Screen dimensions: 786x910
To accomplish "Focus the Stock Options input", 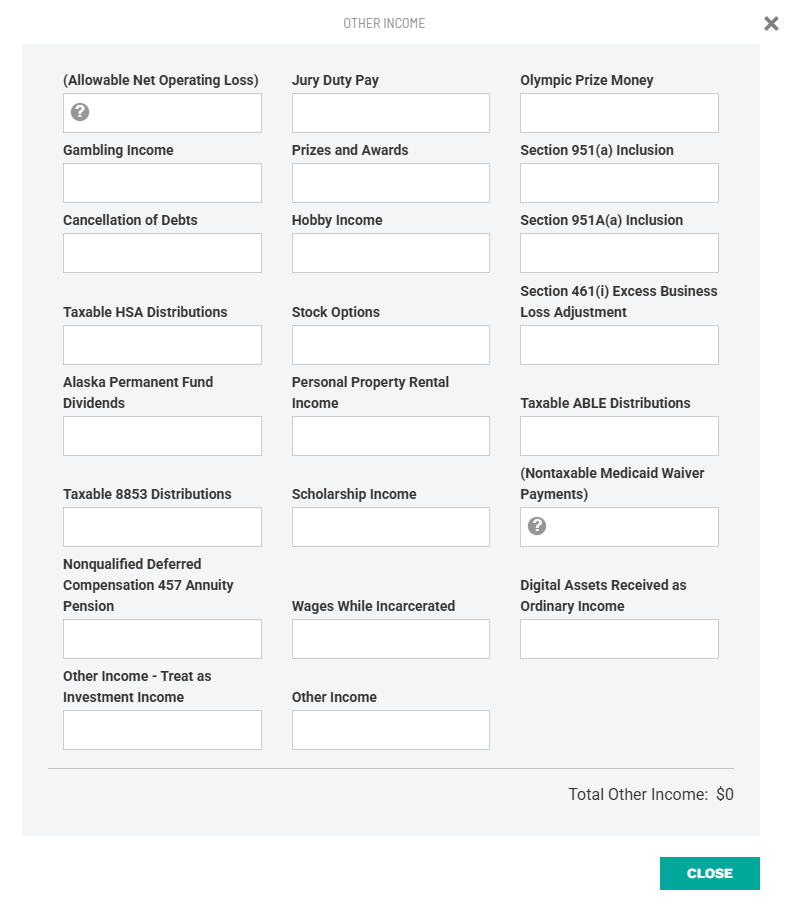I will (x=391, y=345).
